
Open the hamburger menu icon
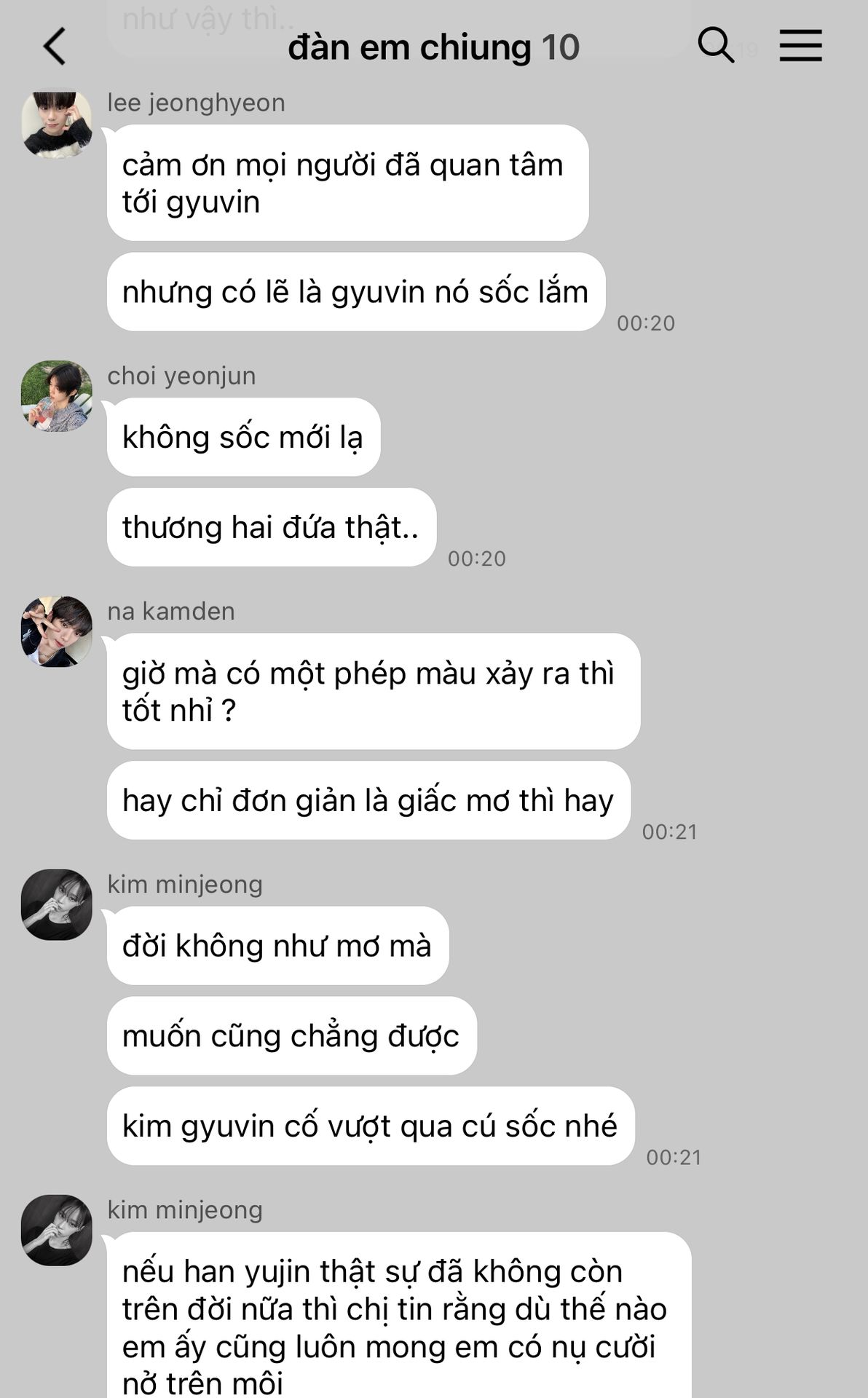point(800,45)
